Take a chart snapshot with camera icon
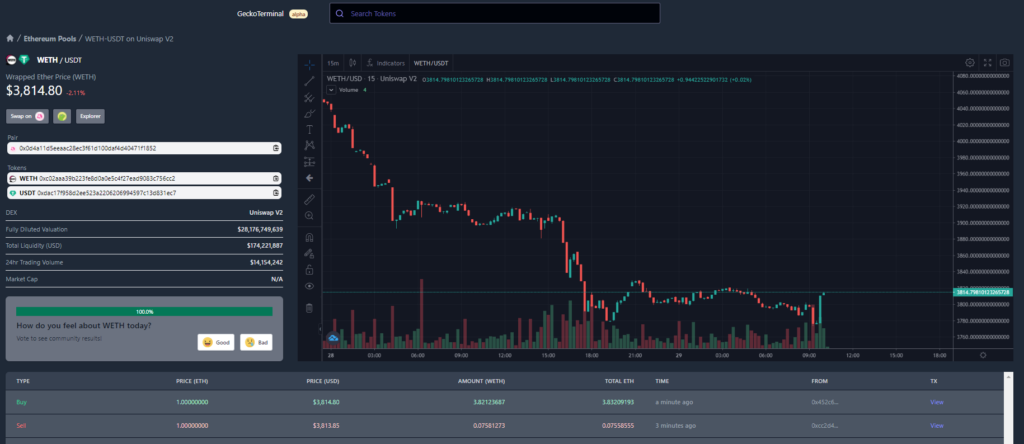Viewport: 1024px width, 444px height. [1005, 63]
